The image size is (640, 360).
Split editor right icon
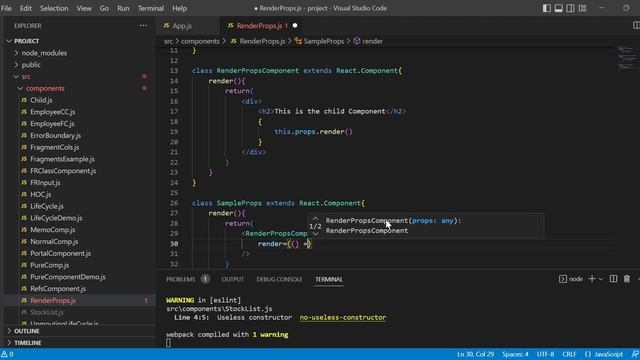point(636,25)
